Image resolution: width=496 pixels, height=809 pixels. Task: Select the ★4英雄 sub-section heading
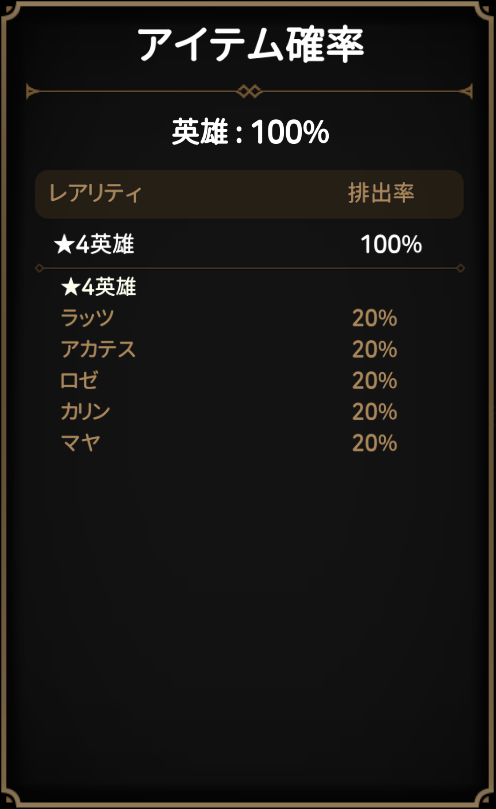[99, 287]
